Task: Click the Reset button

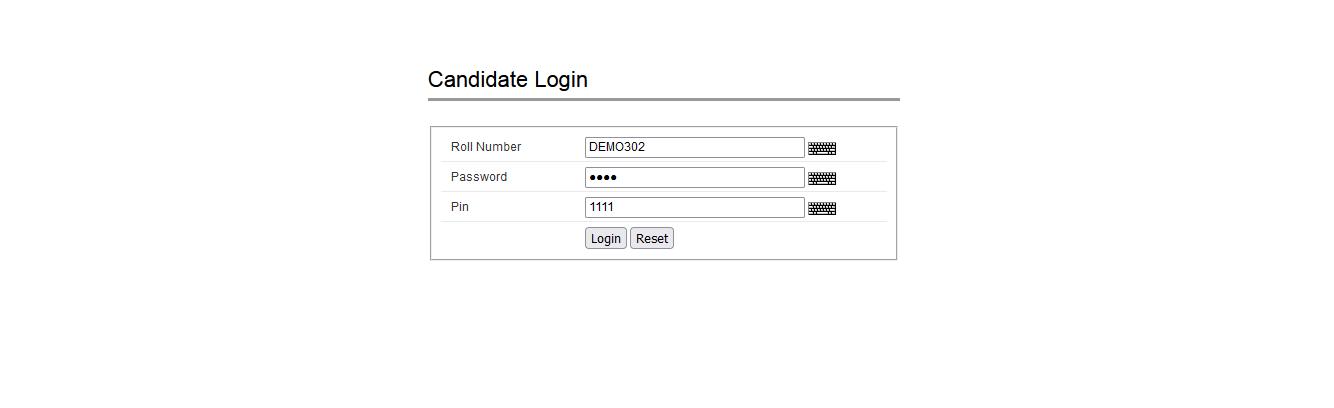Action: pyautogui.click(x=652, y=238)
